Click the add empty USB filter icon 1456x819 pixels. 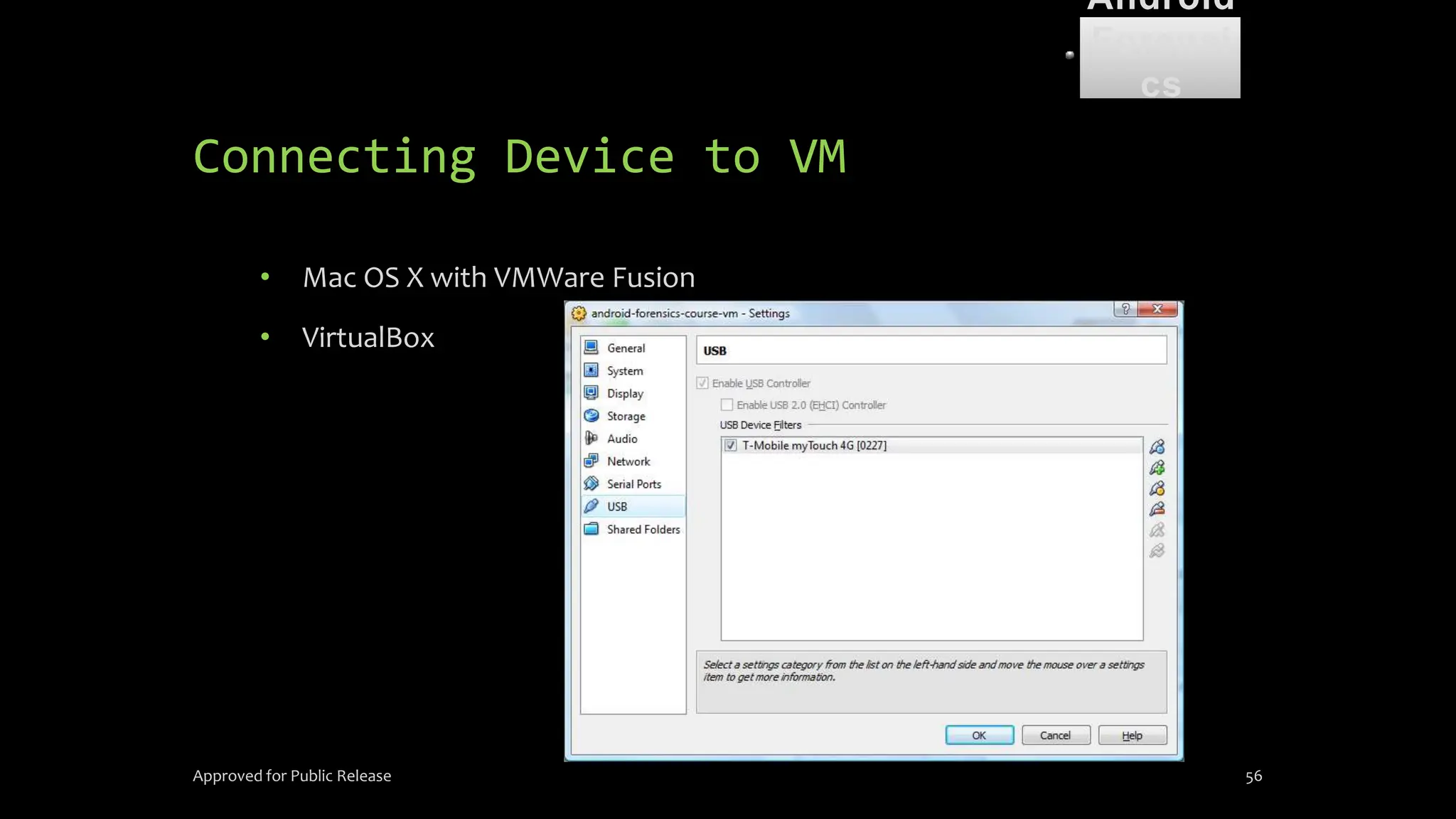point(1157,446)
